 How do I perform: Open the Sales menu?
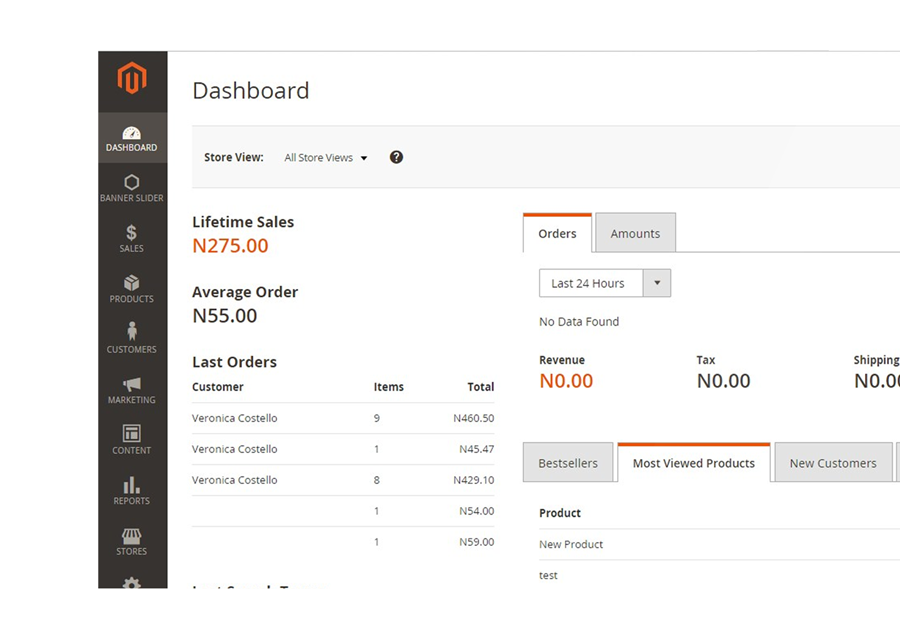(132, 239)
